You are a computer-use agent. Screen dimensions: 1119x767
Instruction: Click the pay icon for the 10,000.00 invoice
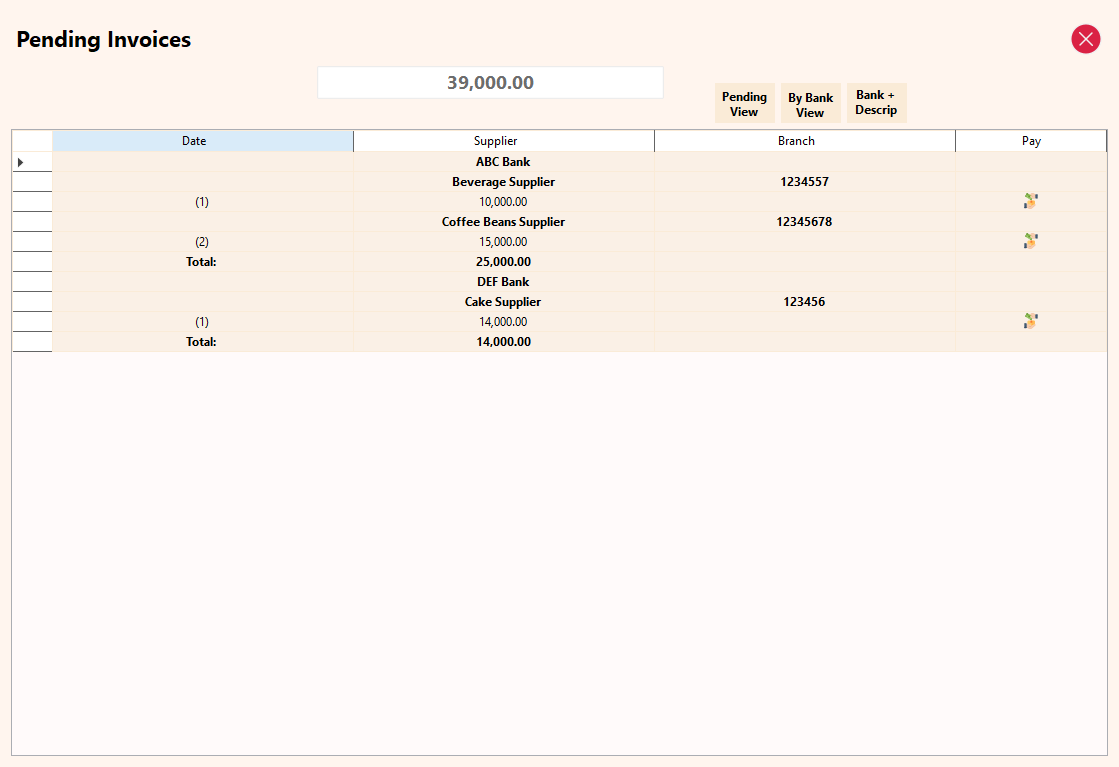[1031, 201]
